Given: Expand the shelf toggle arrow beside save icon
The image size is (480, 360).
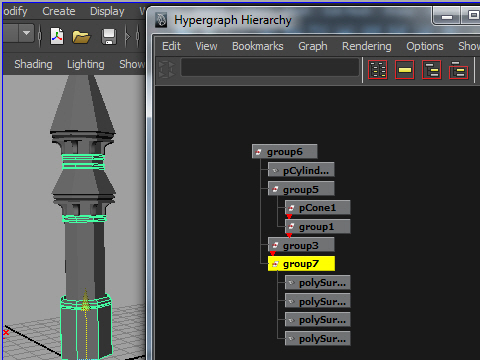Looking at the screenshot, I should coord(128,36).
